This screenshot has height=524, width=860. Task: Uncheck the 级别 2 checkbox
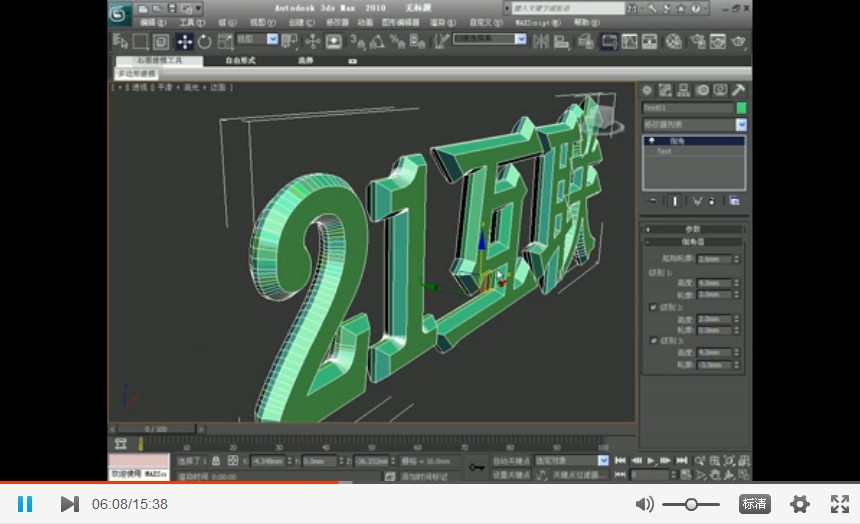(x=653, y=307)
